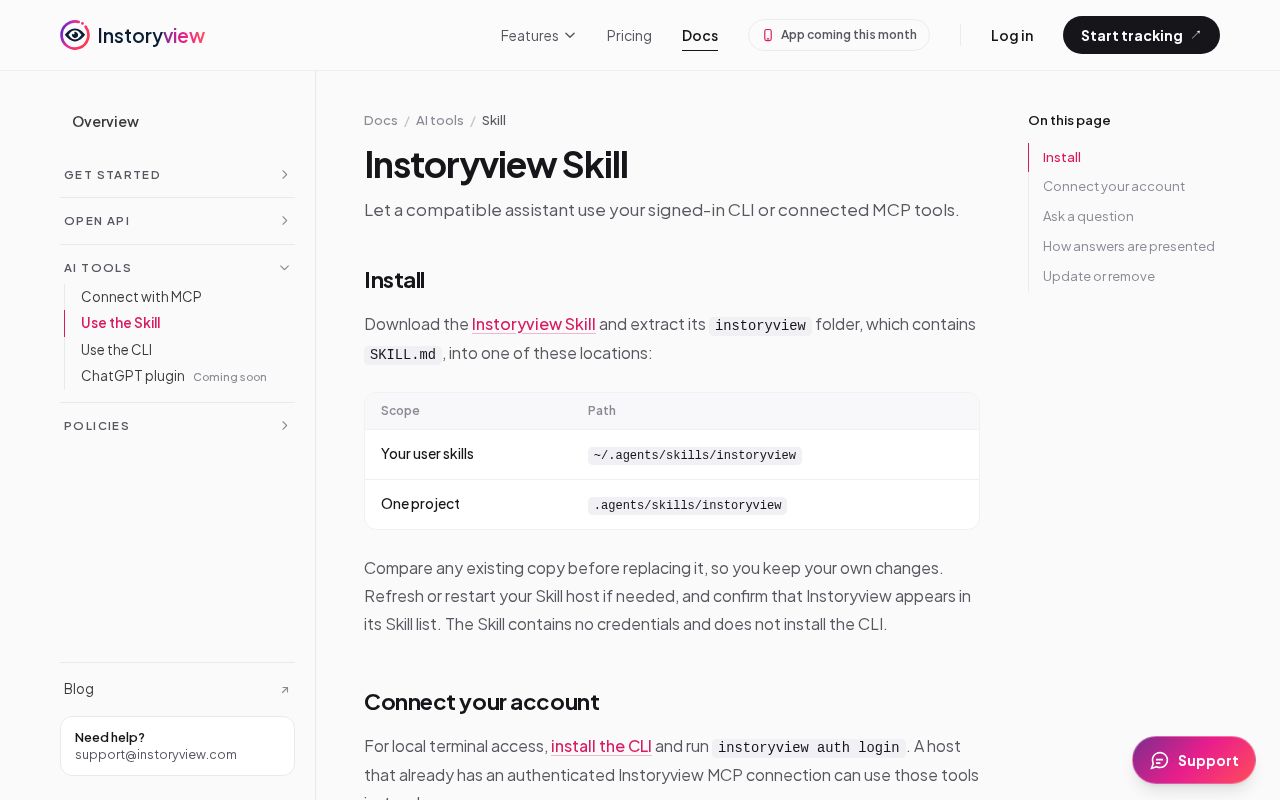Click the Docs breadcrumb link
Image resolution: width=1280 pixels, height=800 pixels.
pyautogui.click(x=381, y=120)
